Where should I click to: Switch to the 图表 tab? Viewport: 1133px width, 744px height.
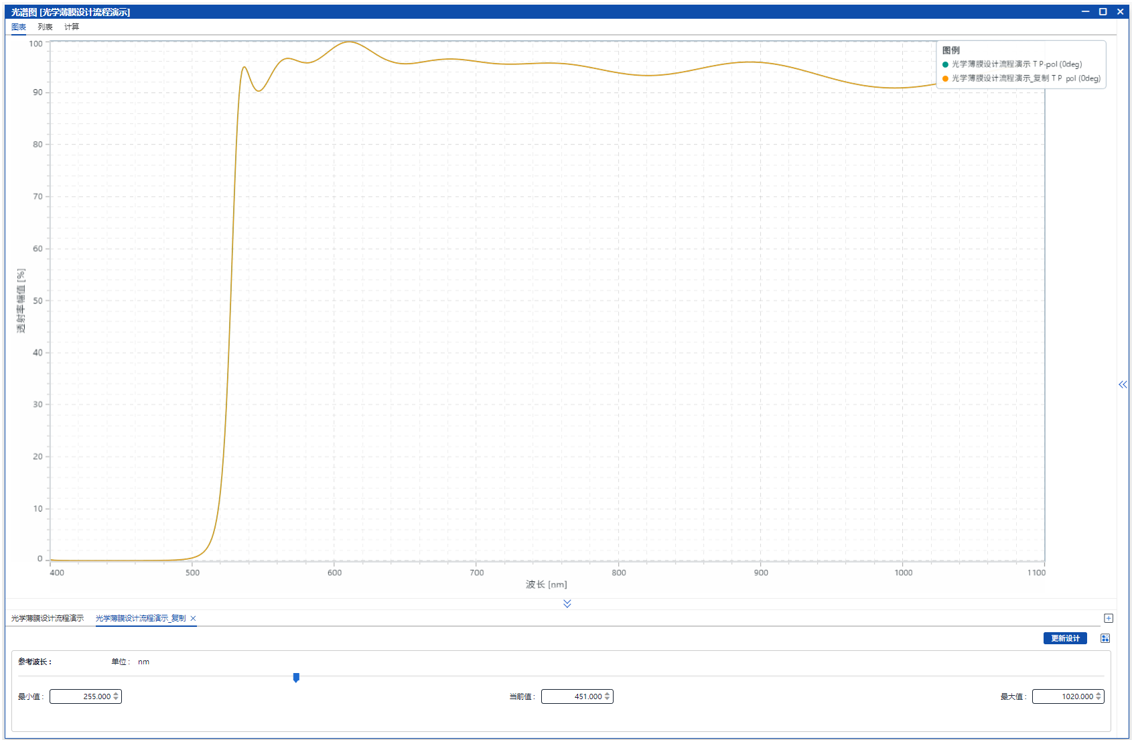tap(18, 27)
